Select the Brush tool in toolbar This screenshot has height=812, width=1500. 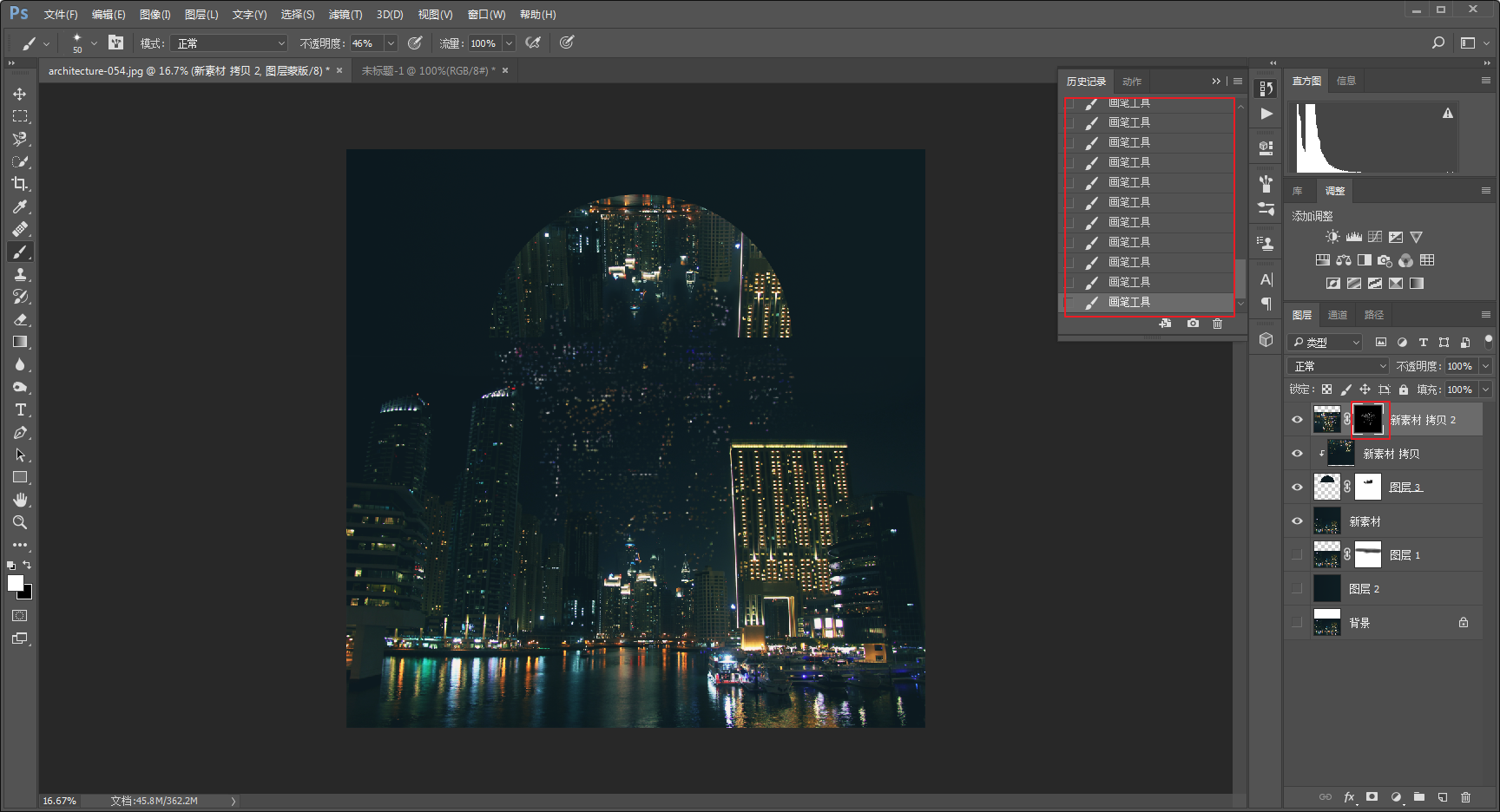pos(20,252)
